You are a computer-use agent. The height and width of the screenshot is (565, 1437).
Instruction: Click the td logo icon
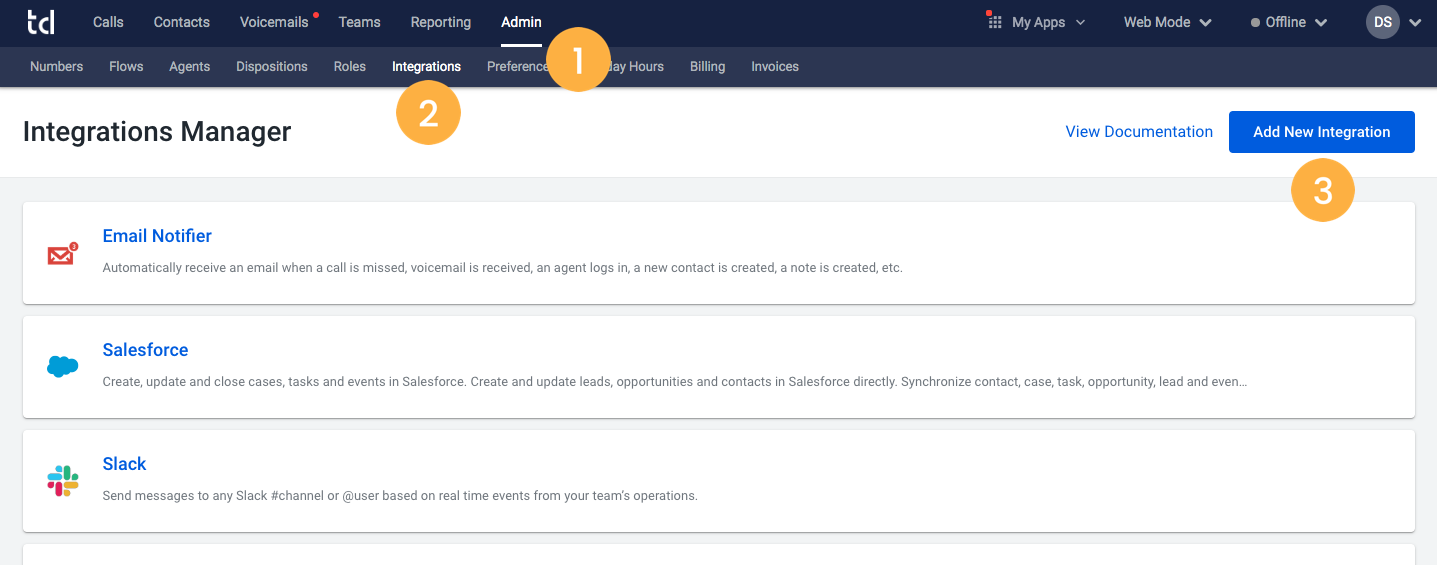(x=41, y=21)
